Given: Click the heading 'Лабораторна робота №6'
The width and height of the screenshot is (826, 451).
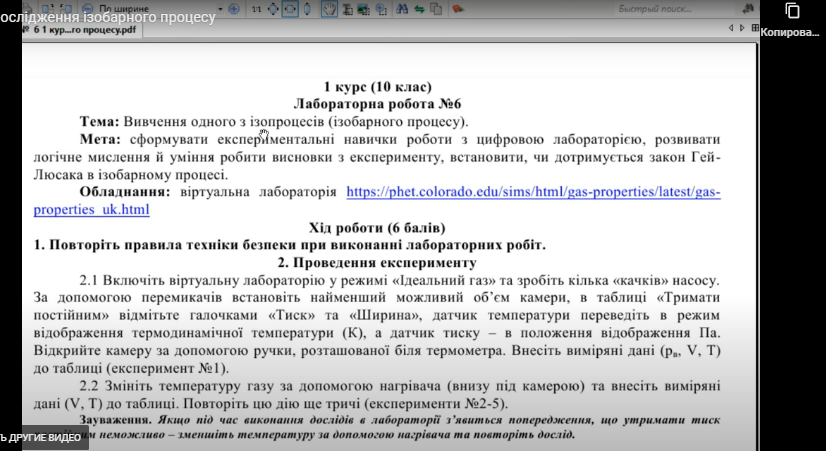Looking at the screenshot, I should (377, 104).
